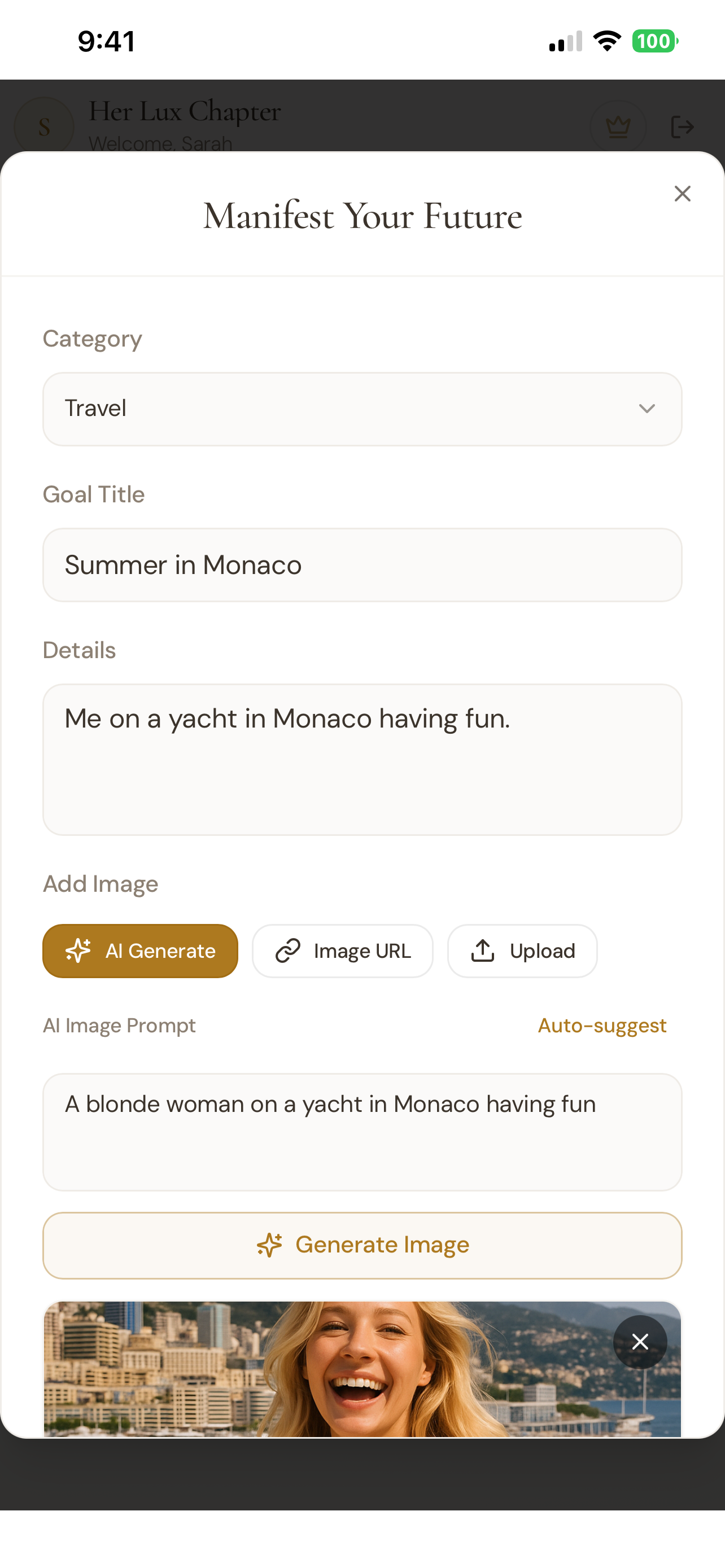Click the upload arrow icon
Image resolution: width=725 pixels, height=1568 pixels.
pos(483,950)
